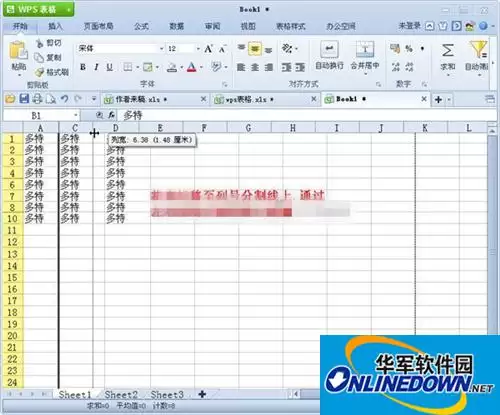The width and height of the screenshot is (500, 415).
Task: Open the borders dropdown arrow
Action: pyautogui.click(x=137, y=68)
